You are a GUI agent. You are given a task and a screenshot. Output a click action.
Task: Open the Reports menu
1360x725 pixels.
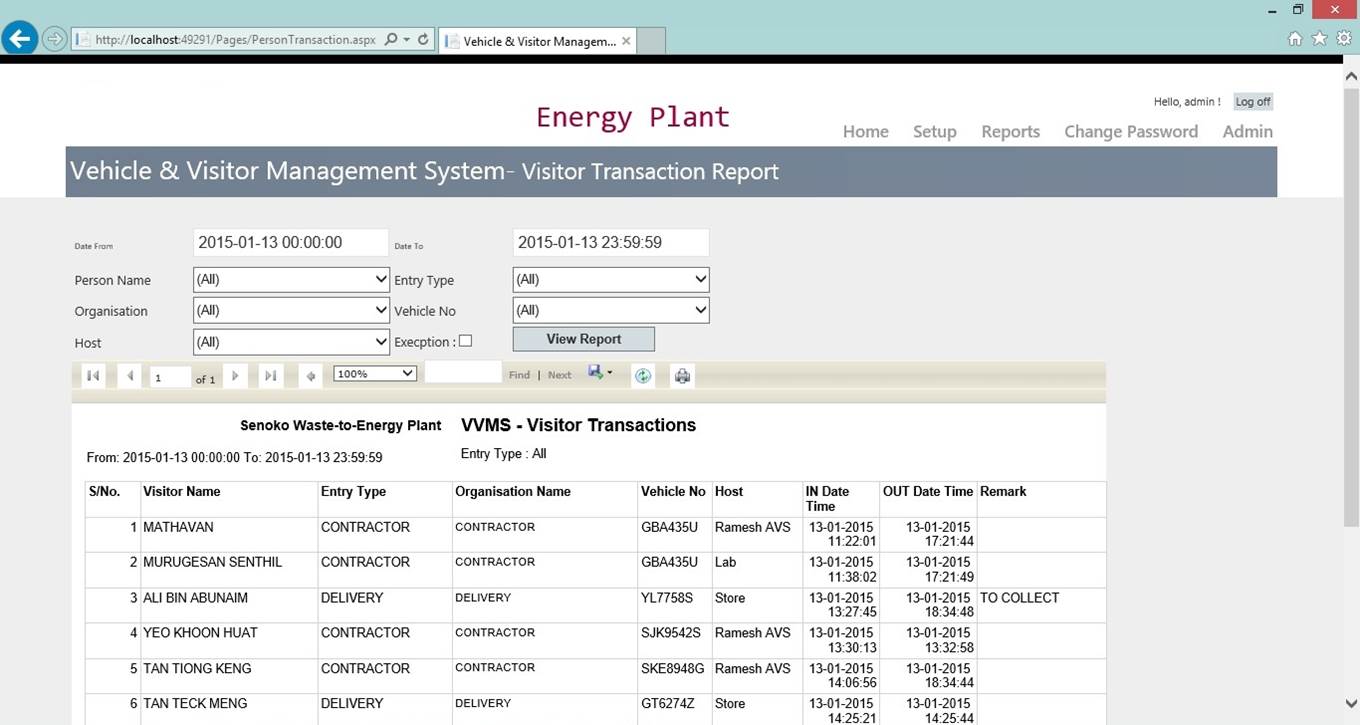click(1010, 131)
